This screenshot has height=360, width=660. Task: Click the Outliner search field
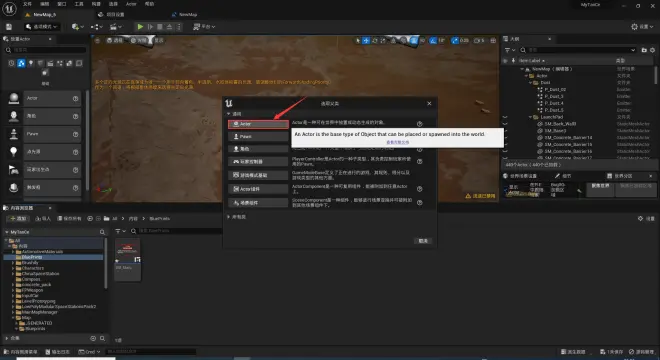pyautogui.click(x=578, y=50)
